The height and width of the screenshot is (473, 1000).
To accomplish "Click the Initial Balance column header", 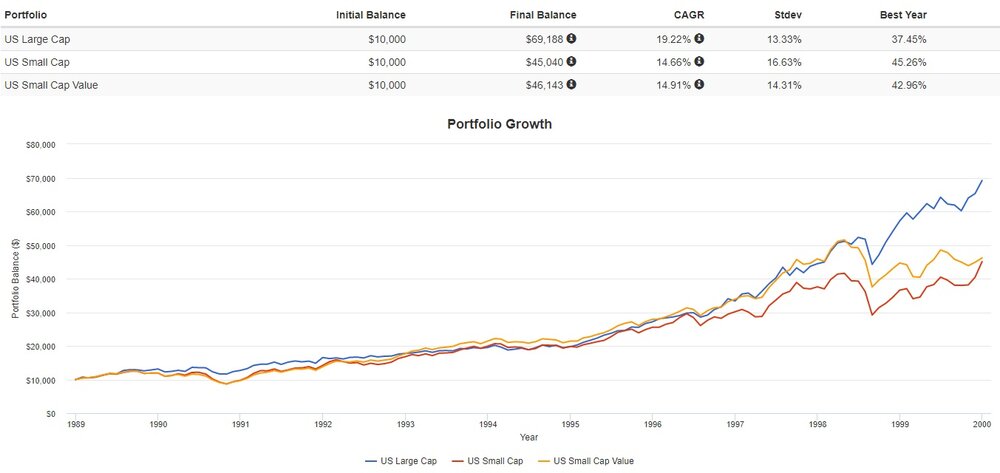I will click(x=372, y=15).
